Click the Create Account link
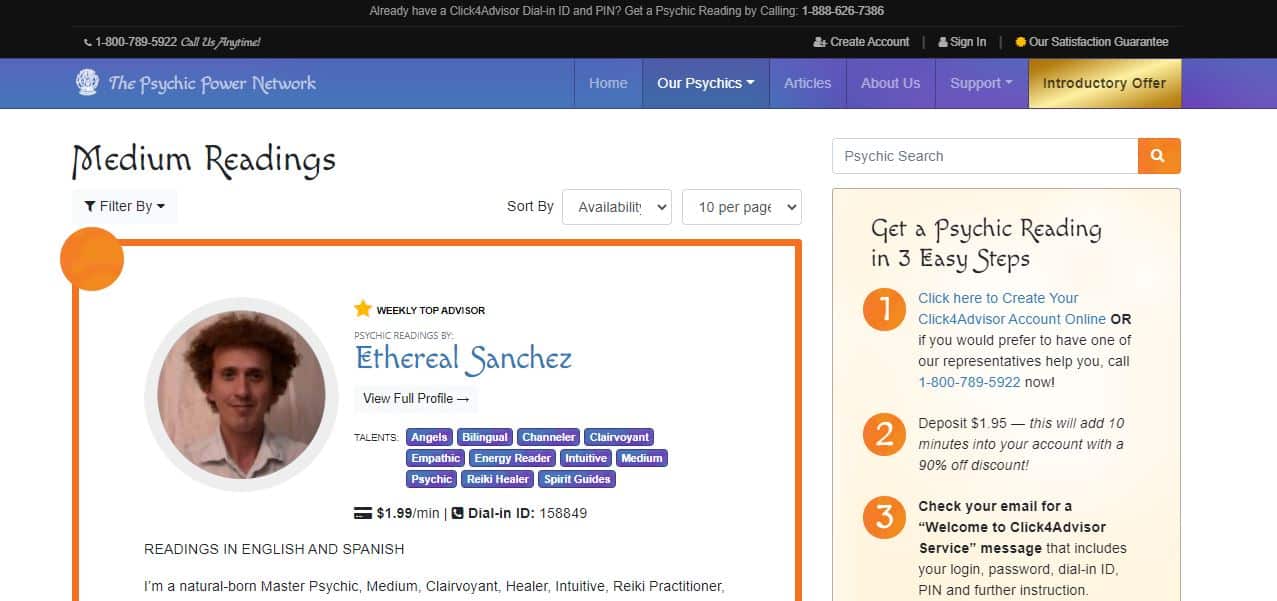Image resolution: width=1277 pixels, height=601 pixels. tap(870, 42)
